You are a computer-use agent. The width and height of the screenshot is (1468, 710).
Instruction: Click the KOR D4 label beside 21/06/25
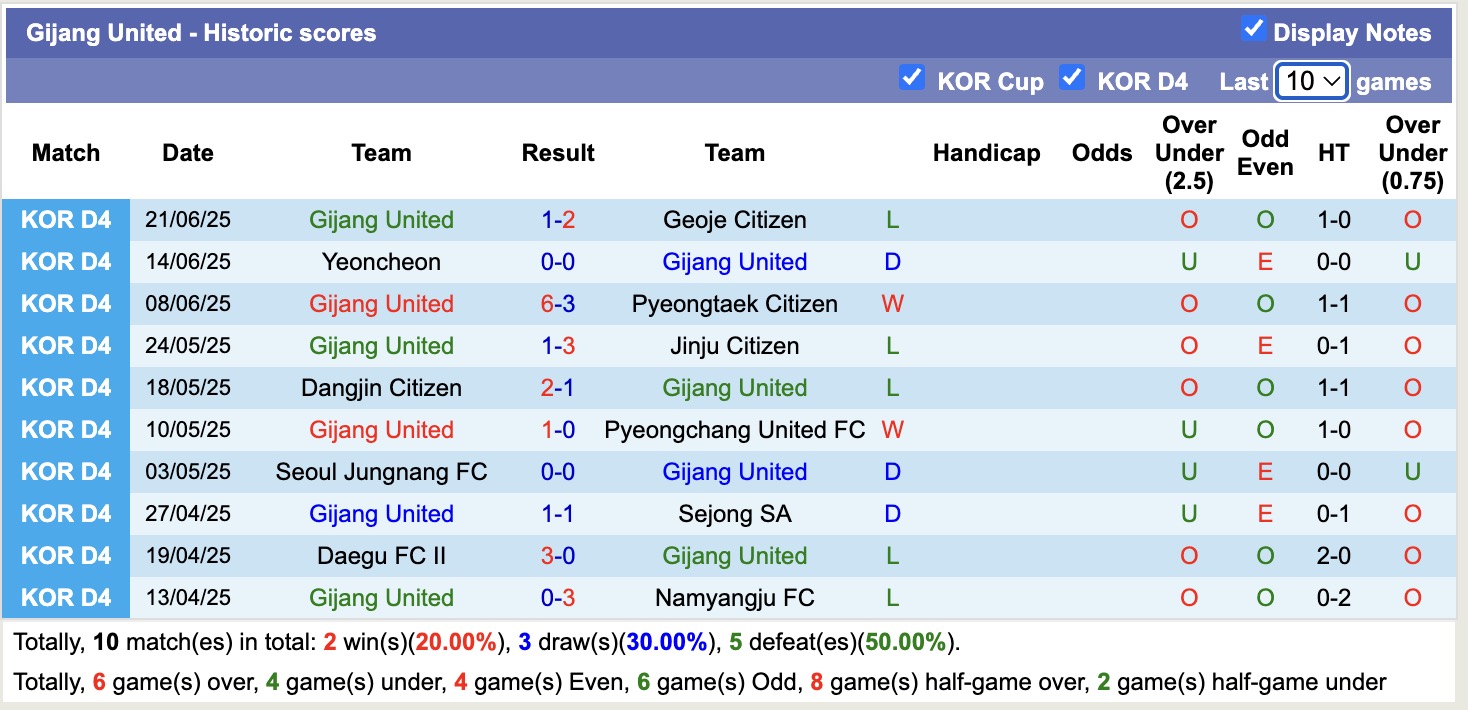66,219
